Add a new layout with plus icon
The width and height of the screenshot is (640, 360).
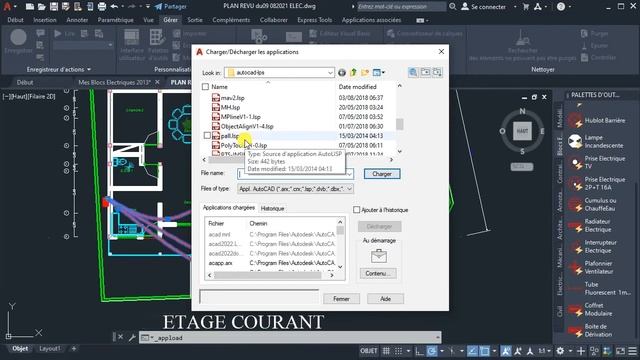pos(74,349)
